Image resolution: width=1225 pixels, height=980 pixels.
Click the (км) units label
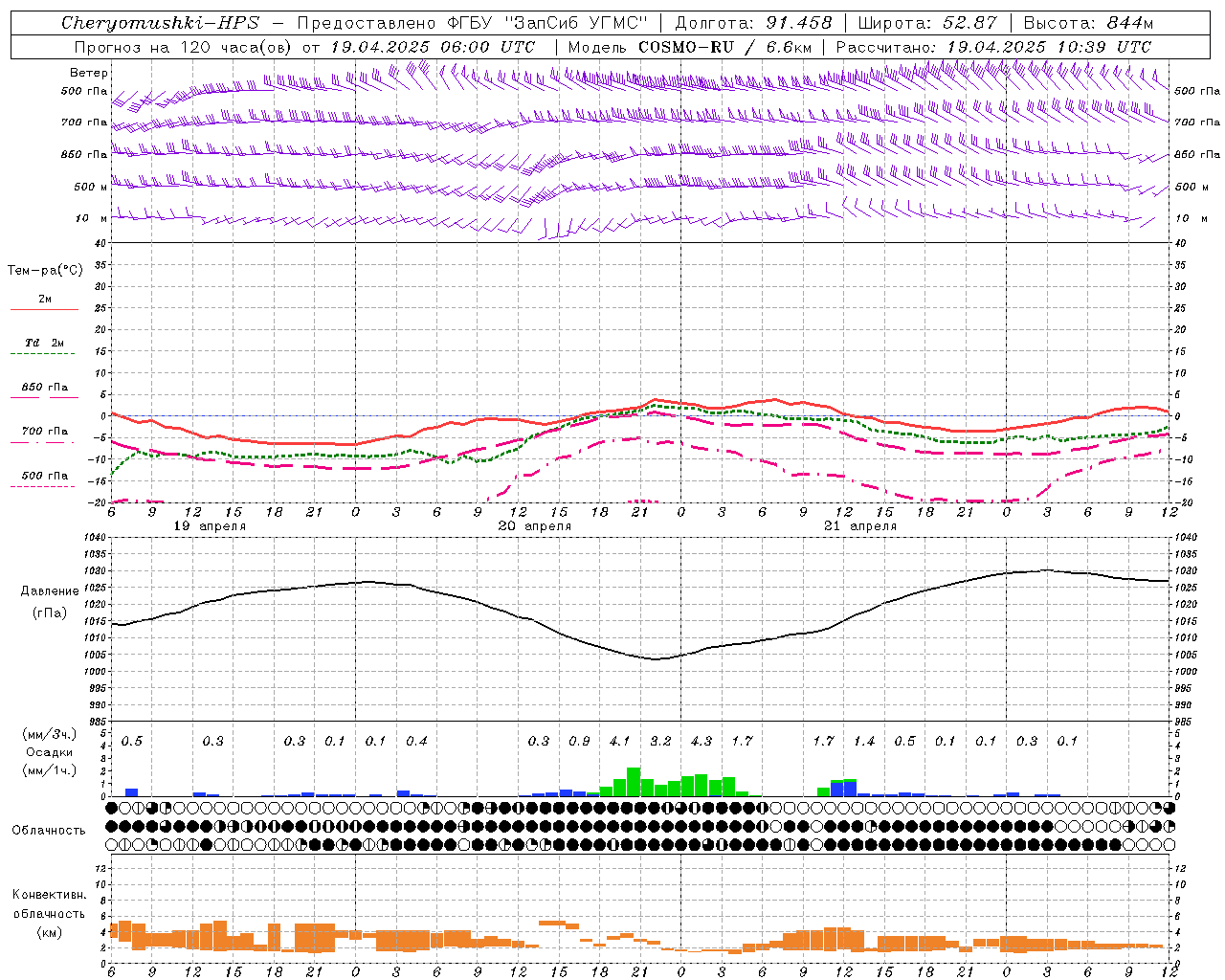pos(49,932)
